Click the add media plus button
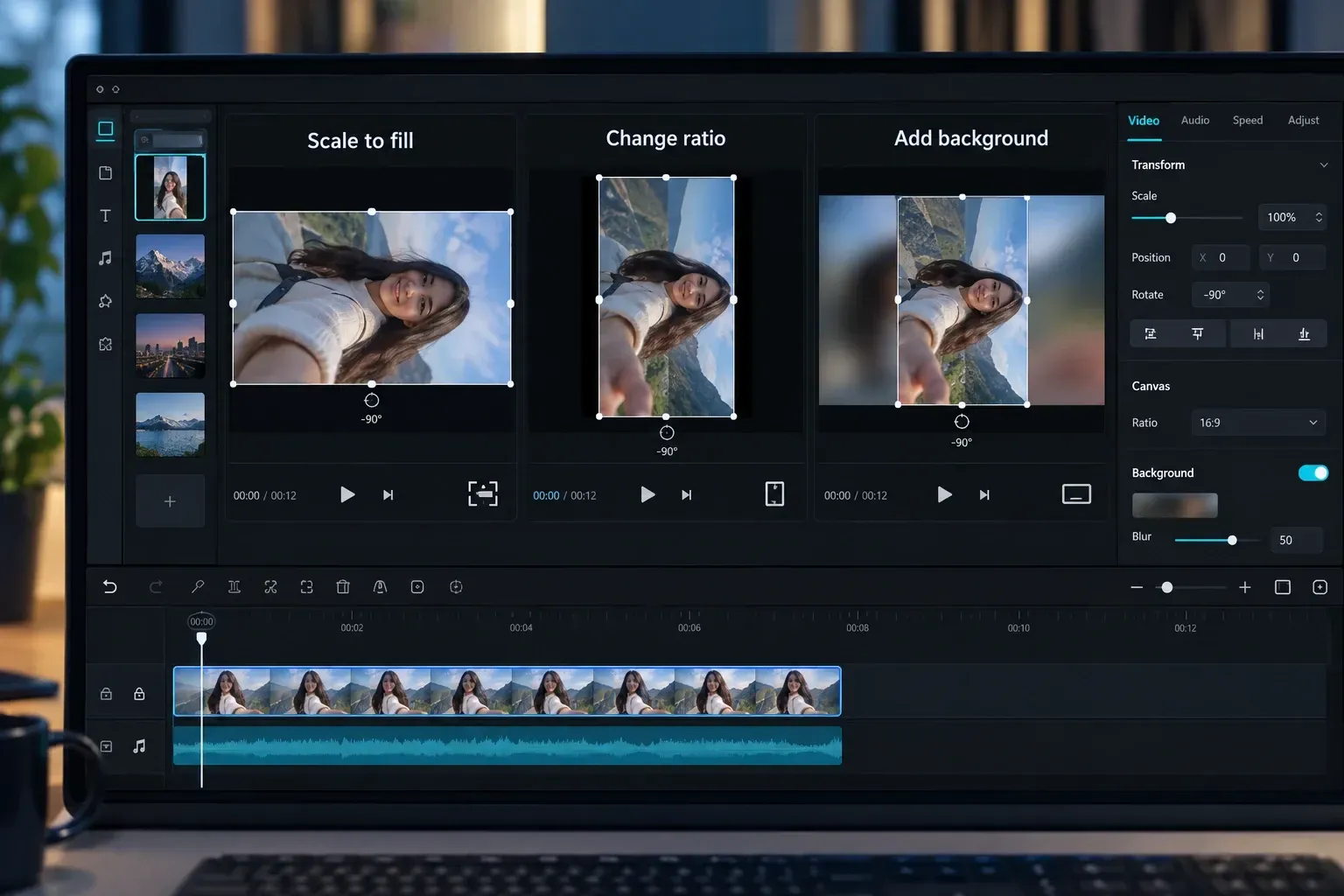1344x896 pixels. (x=170, y=500)
